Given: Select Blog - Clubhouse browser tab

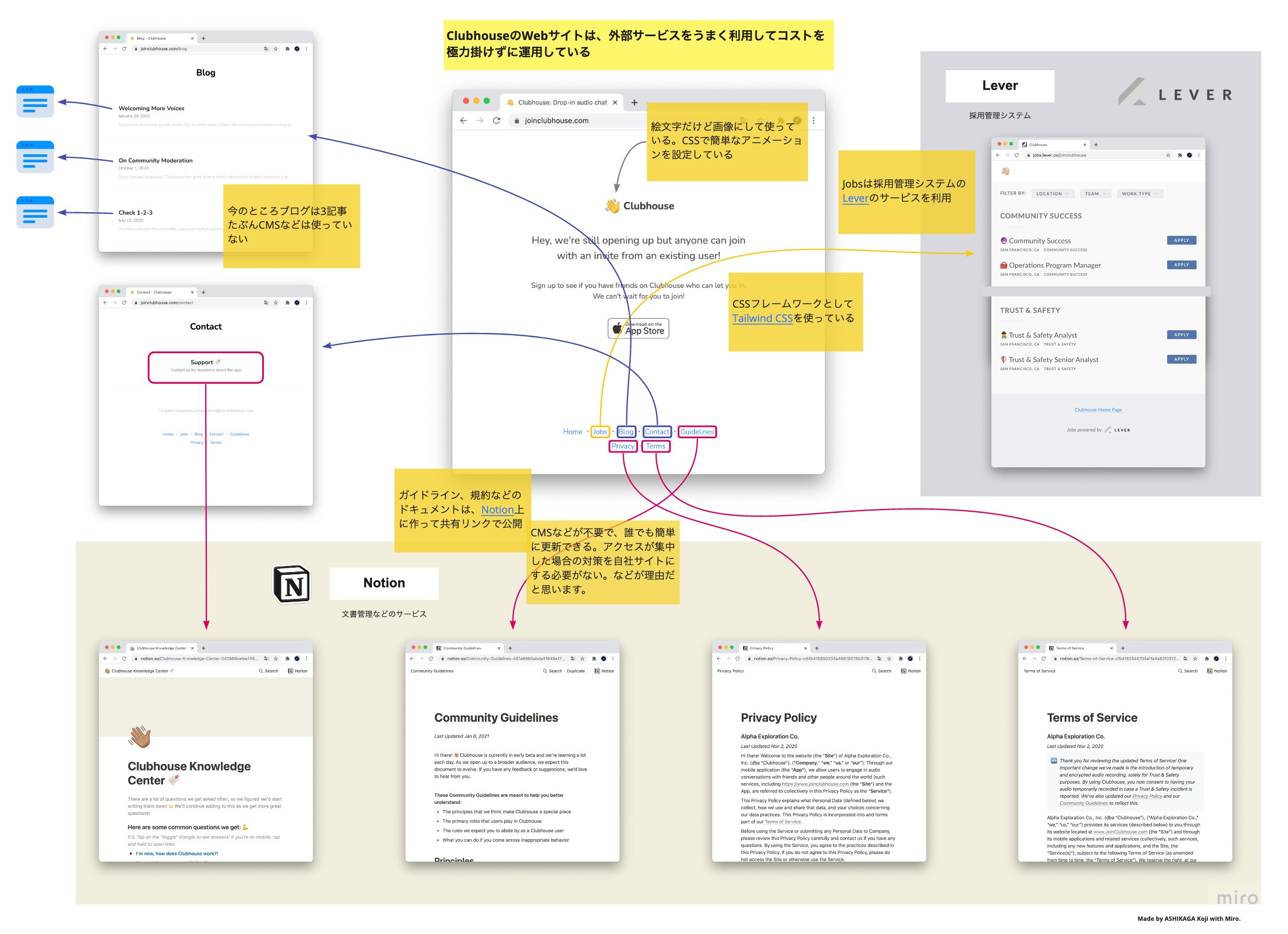Looking at the screenshot, I should (162, 38).
